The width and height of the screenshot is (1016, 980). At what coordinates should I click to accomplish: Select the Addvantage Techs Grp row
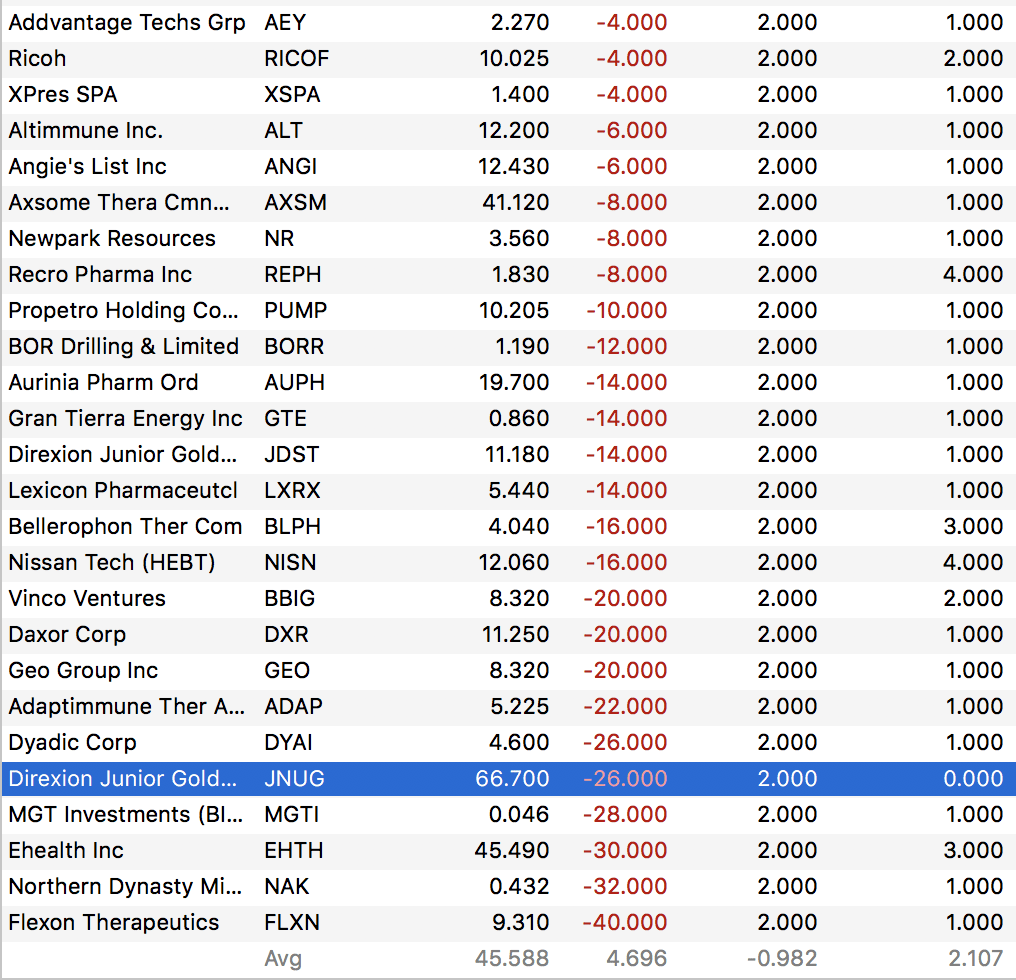click(509, 23)
